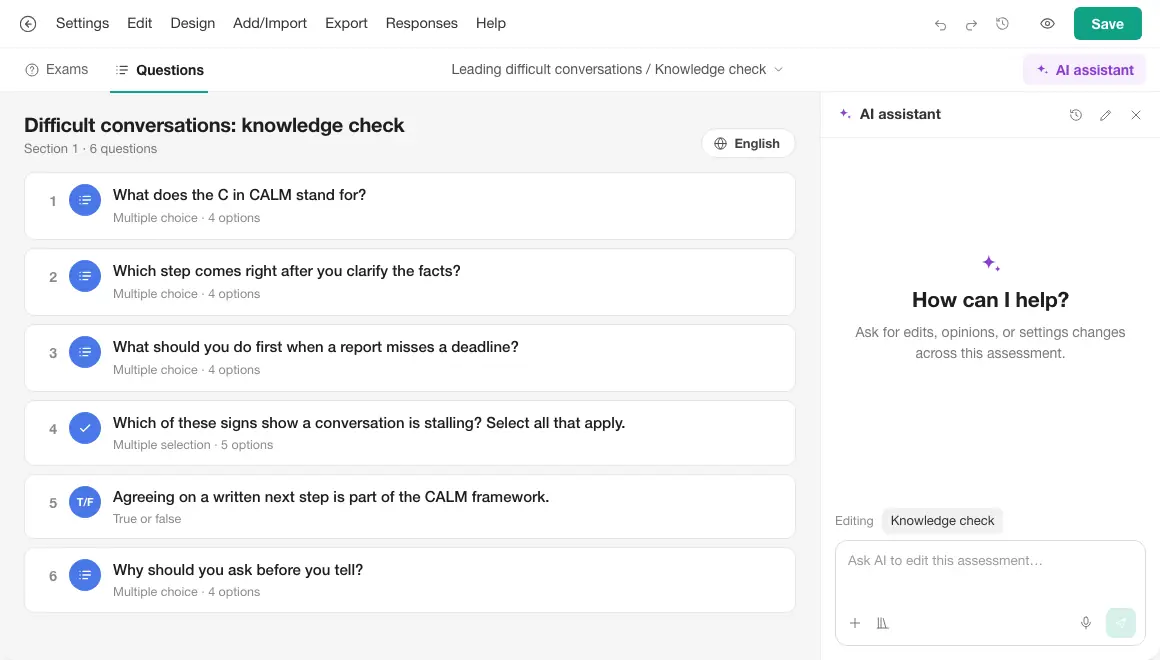Switch to the Exams tab
This screenshot has height=660, width=1160.
click(57, 70)
